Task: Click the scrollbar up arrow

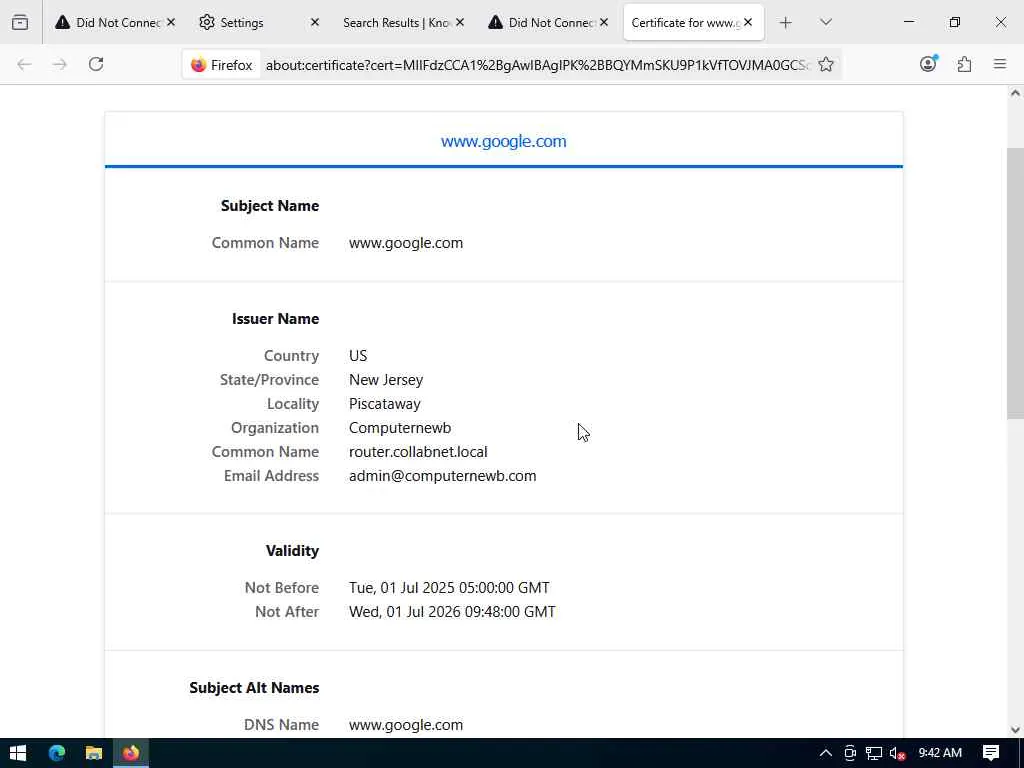Action: [x=1014, y=93]
